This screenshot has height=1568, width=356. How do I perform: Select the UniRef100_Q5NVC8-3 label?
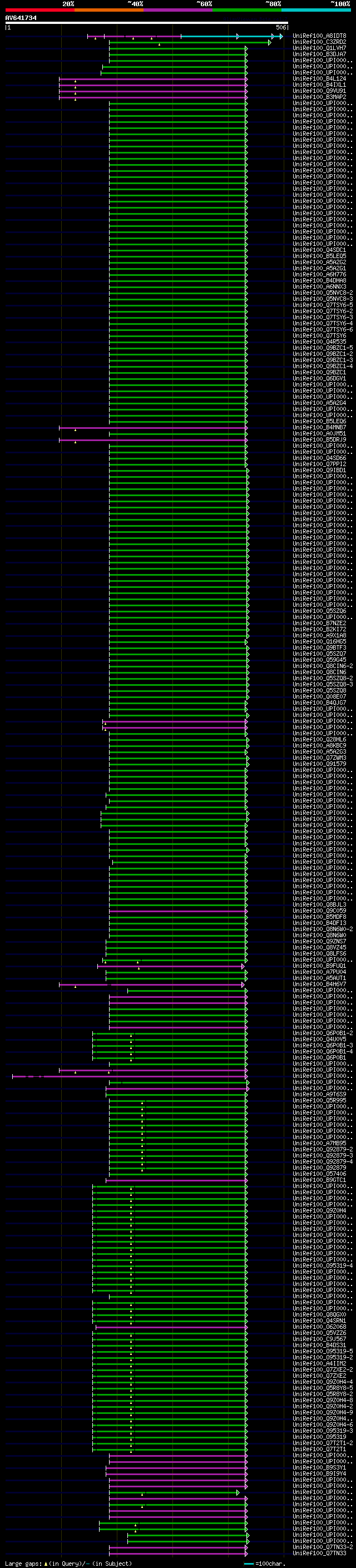323,299
